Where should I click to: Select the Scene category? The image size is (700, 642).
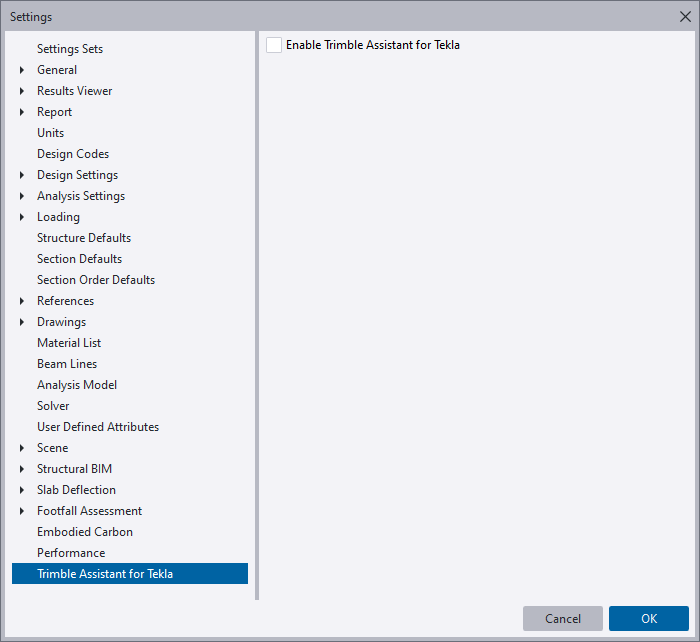tap(53, 448)
